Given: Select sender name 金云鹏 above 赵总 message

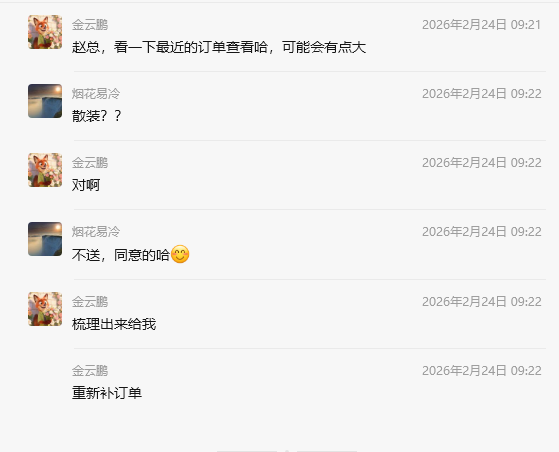Looking at the screenshot, I should tap(90, 25).
